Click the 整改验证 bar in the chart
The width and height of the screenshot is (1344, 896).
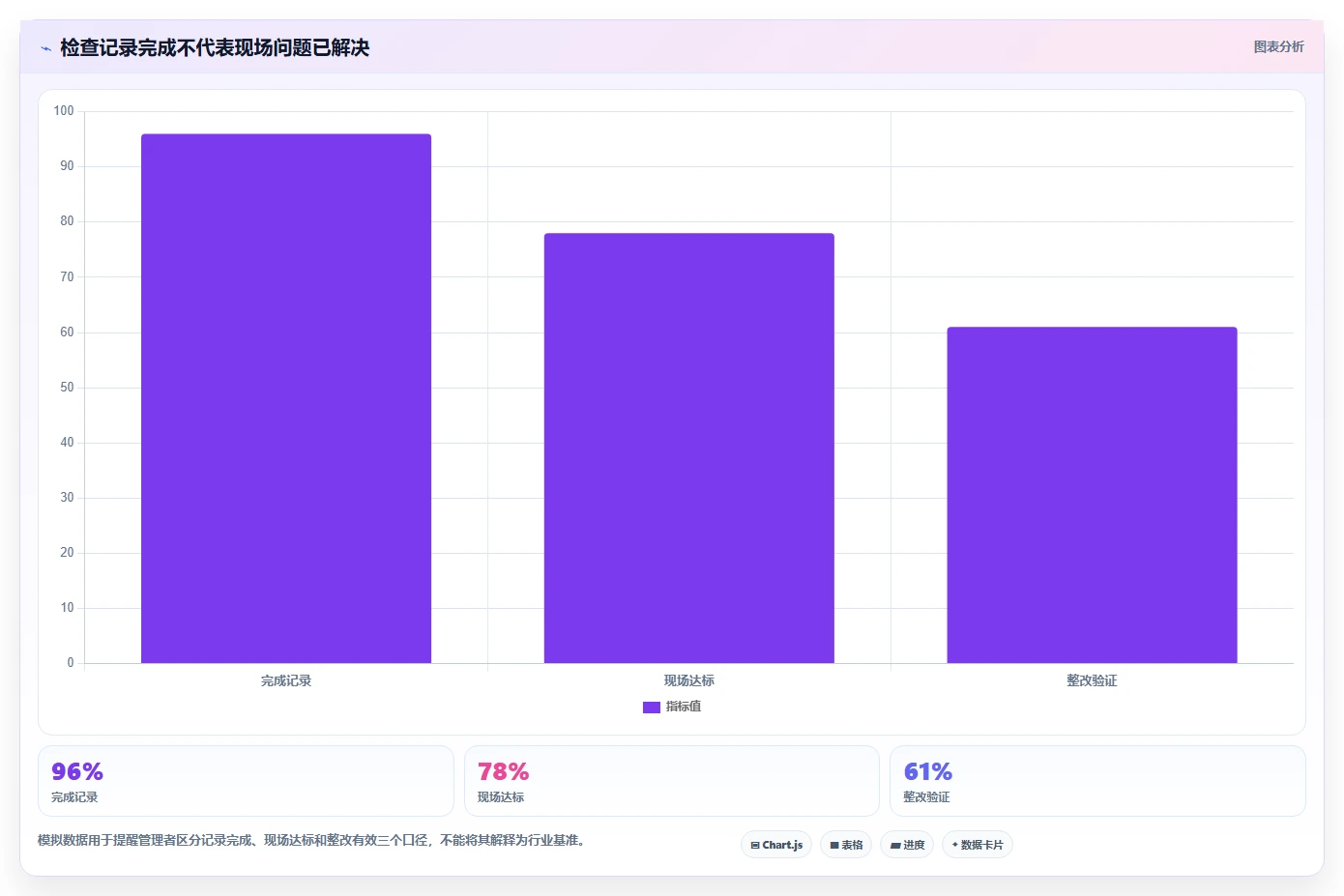point(1092,495)
